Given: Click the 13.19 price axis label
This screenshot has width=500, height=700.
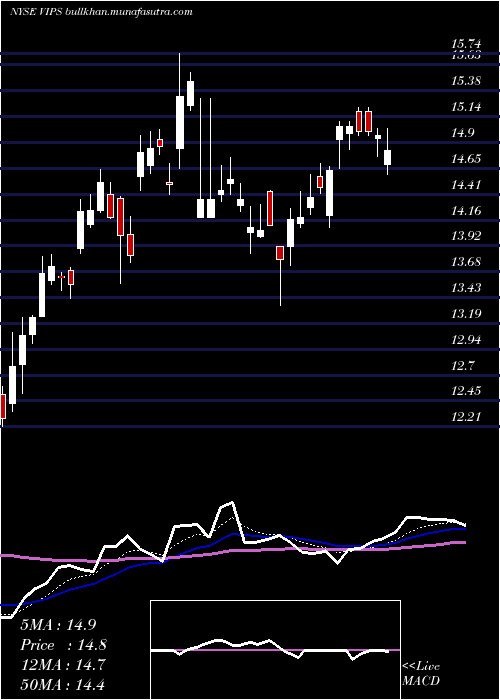Looking at the screenshot, I should pyautogui.click(x=466, y=313).
